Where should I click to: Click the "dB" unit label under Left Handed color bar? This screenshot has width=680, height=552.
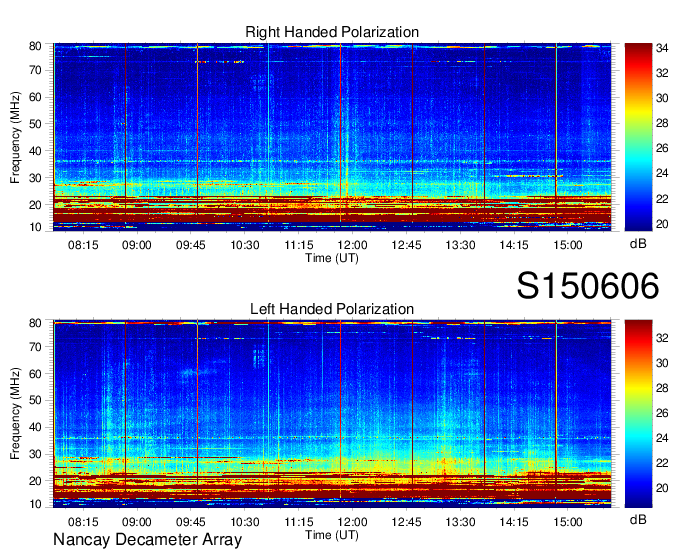pos(638,519)
